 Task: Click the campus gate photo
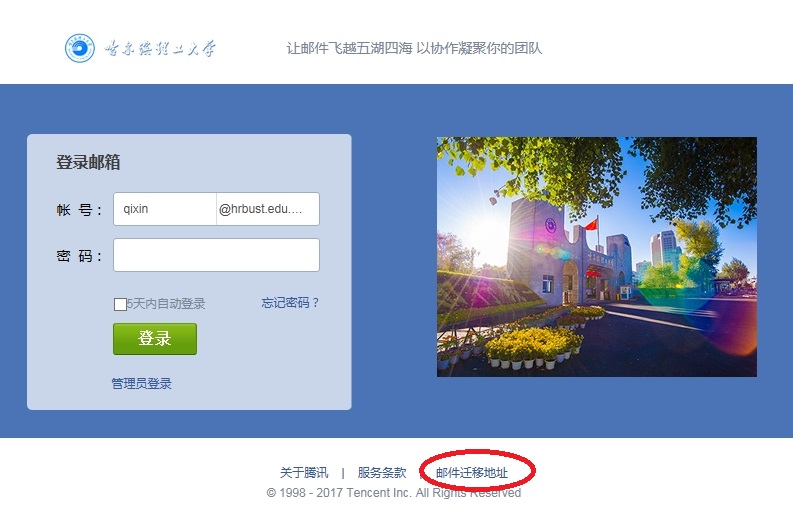tap(597, 257)
